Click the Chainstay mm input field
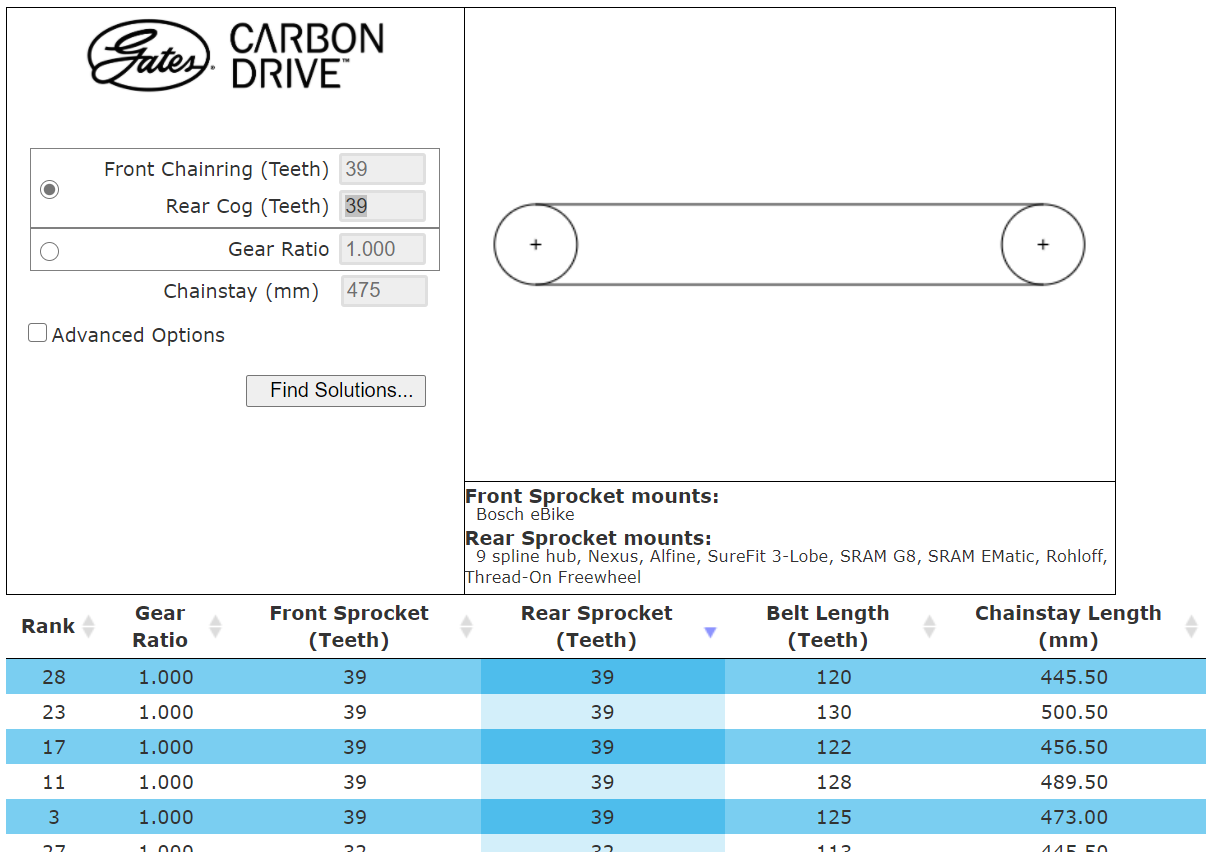1212x852 pixels. [384, 291]
